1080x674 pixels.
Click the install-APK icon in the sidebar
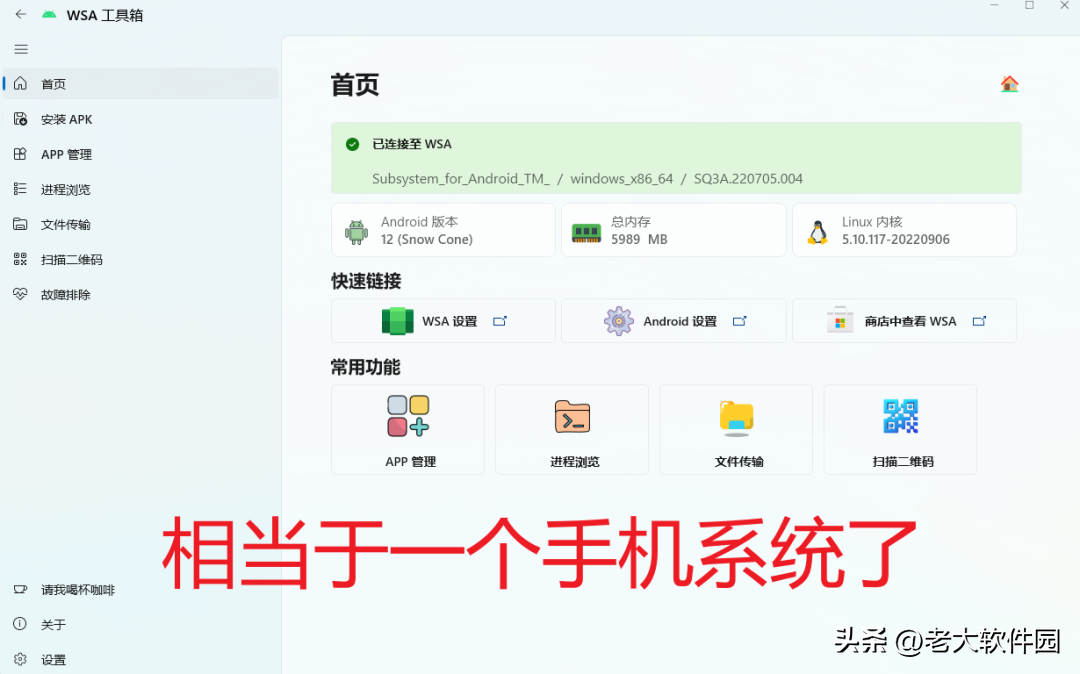click(21, 119)
